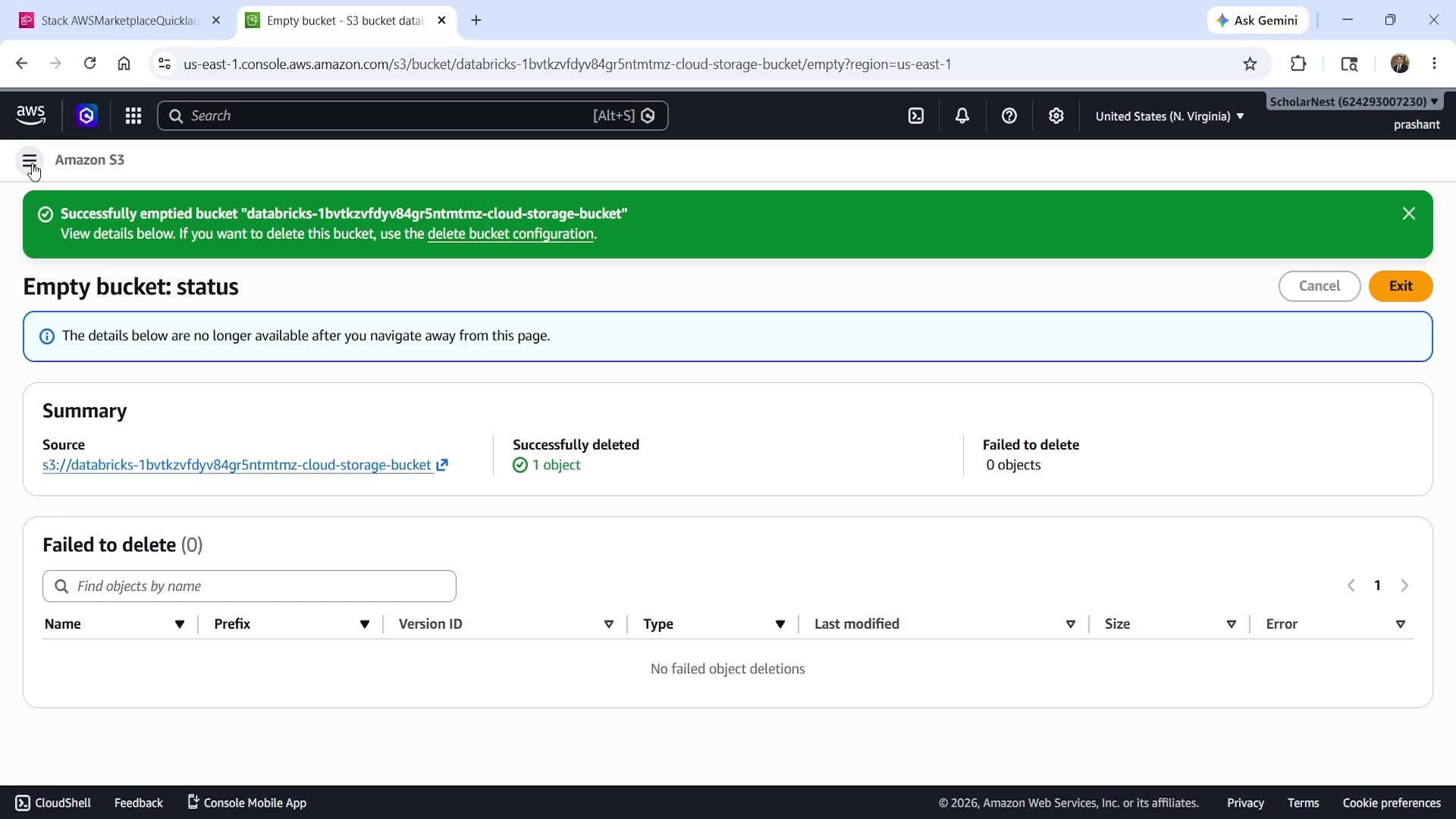Toggle the Amazon S3 side navigation hamburger
Screen dimensions: 1456x819
pyautogui.click(x=30, y=161)
